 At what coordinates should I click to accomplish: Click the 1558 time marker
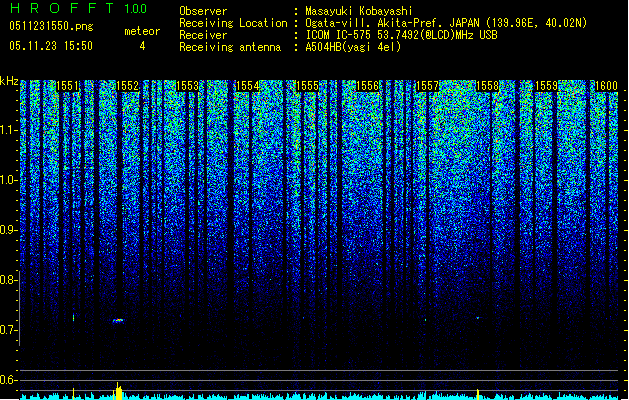(x=487, y=86)
